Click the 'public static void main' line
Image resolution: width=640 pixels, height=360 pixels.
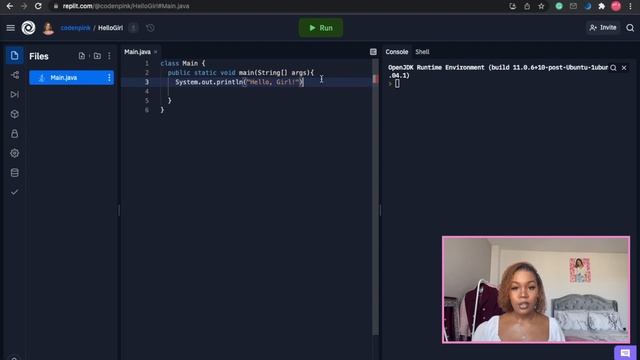click(241, 73)
